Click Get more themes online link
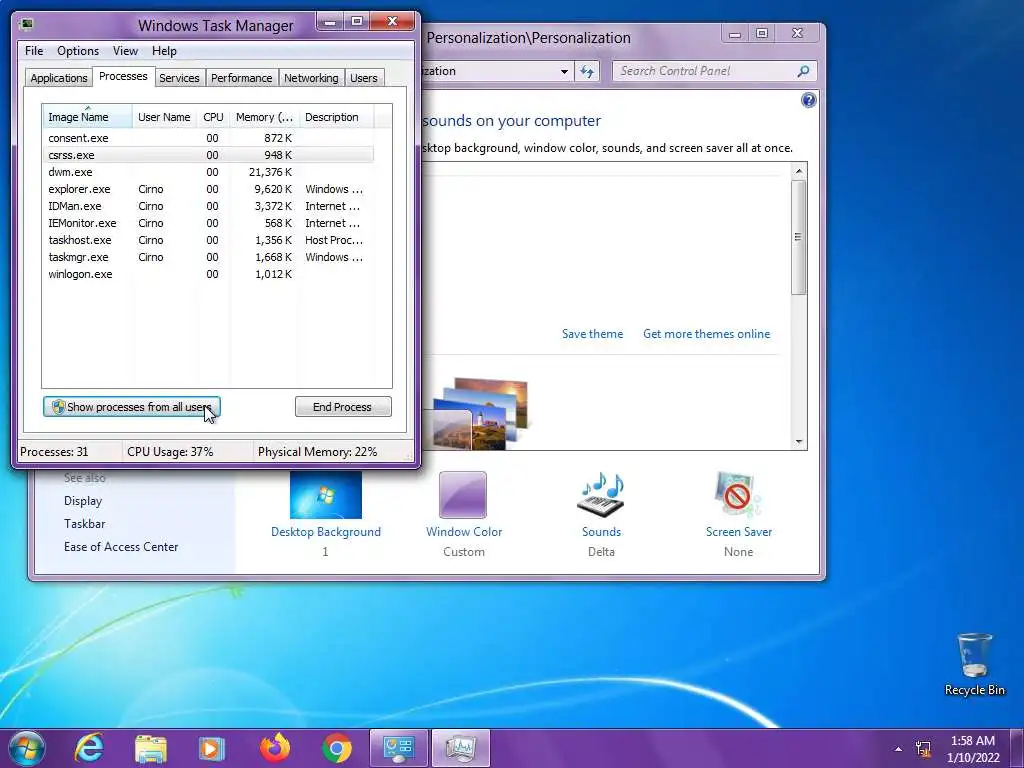The width and height of the screenshot is (1024, 768). point(707,334)
